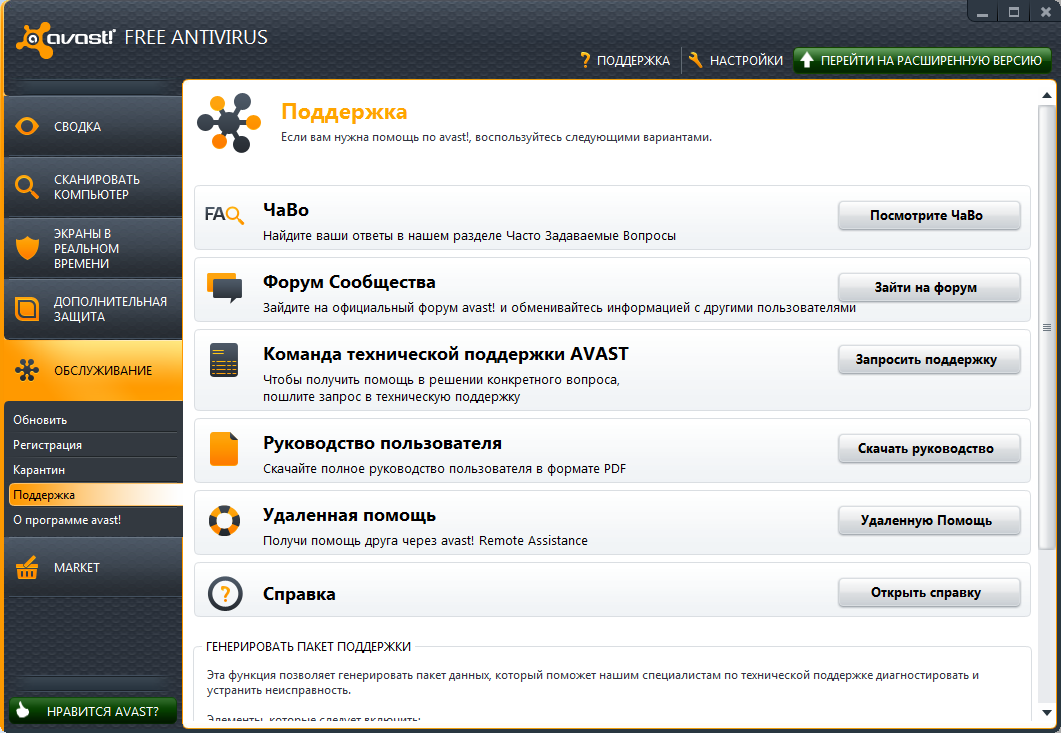Click the basket icon for Market

tap(27, 568)
